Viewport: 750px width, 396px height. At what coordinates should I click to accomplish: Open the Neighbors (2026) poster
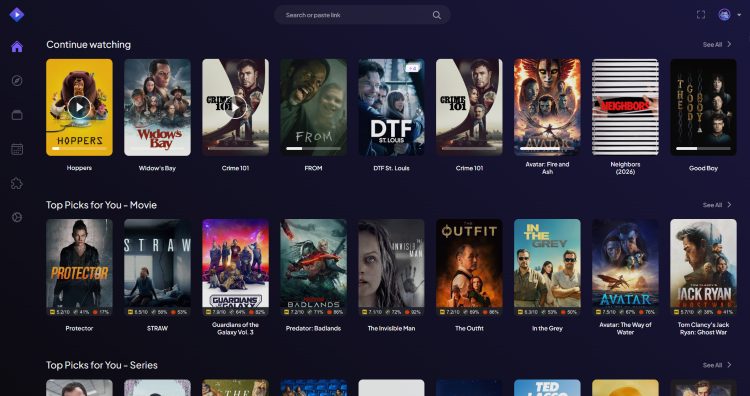click(625, 107)
